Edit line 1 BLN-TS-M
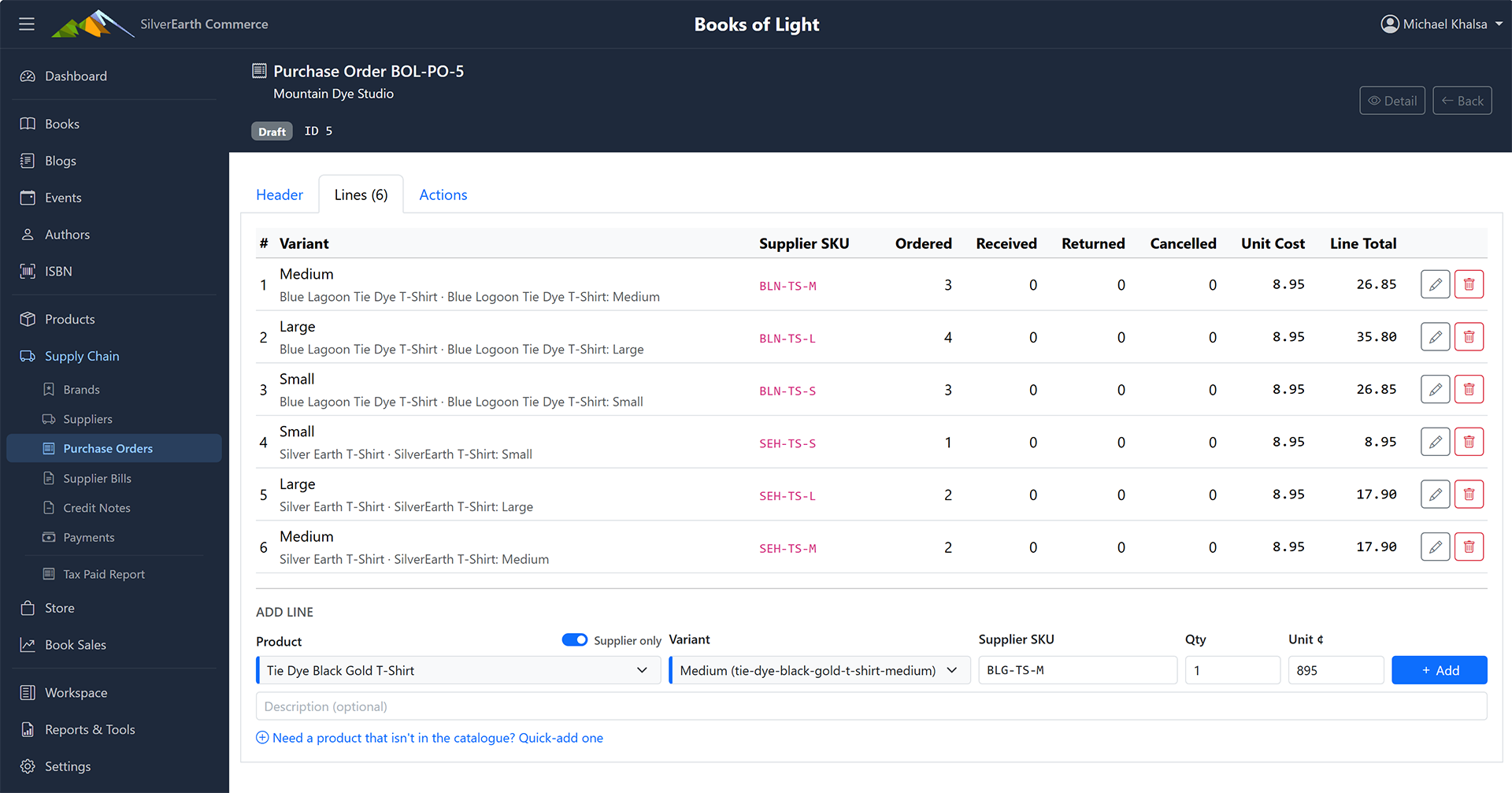Screen dimensions: 1512x793 pyautogui.click(x=1436, y=284)
